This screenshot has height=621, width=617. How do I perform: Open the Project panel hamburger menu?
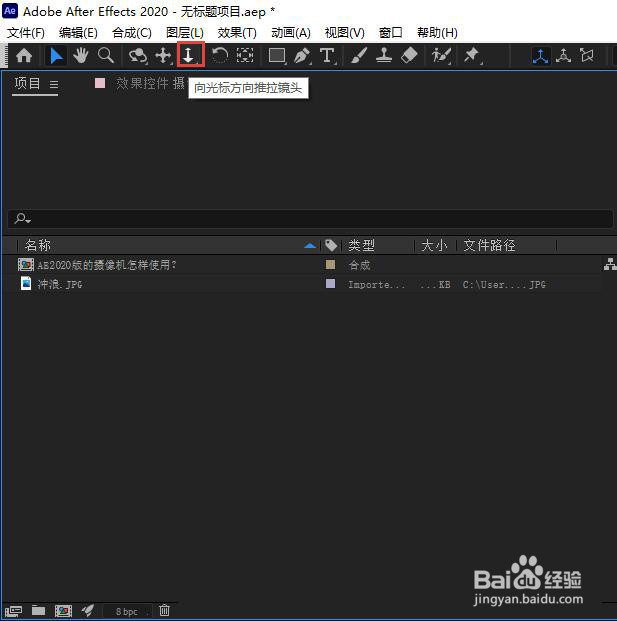click(54, 84)
